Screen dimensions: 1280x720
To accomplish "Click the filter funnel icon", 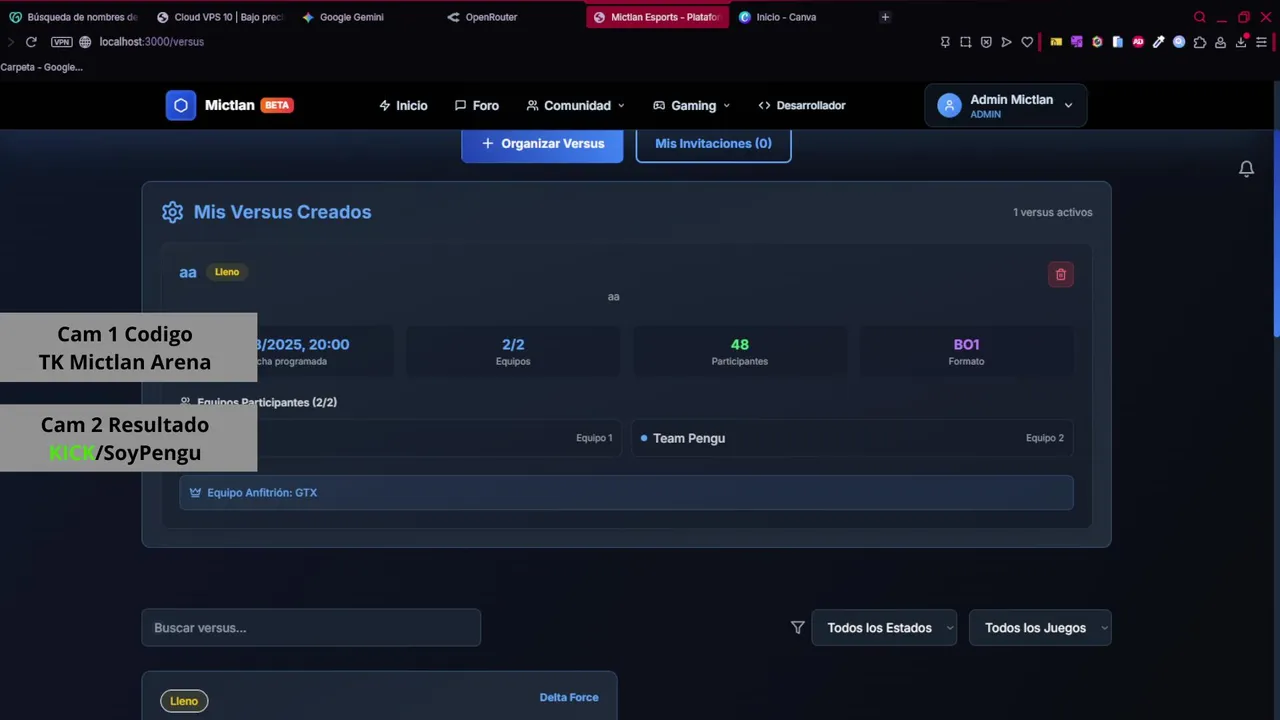I will (797, 628).
